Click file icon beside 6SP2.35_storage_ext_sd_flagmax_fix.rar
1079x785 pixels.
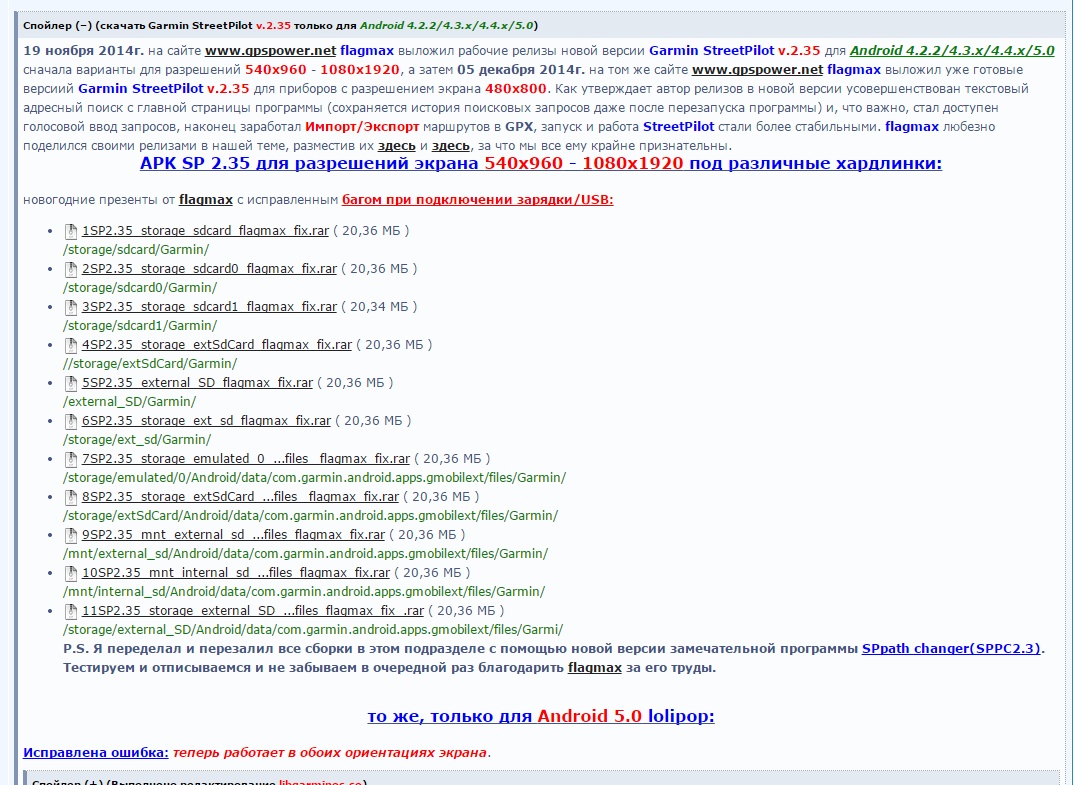click(70, 421)
